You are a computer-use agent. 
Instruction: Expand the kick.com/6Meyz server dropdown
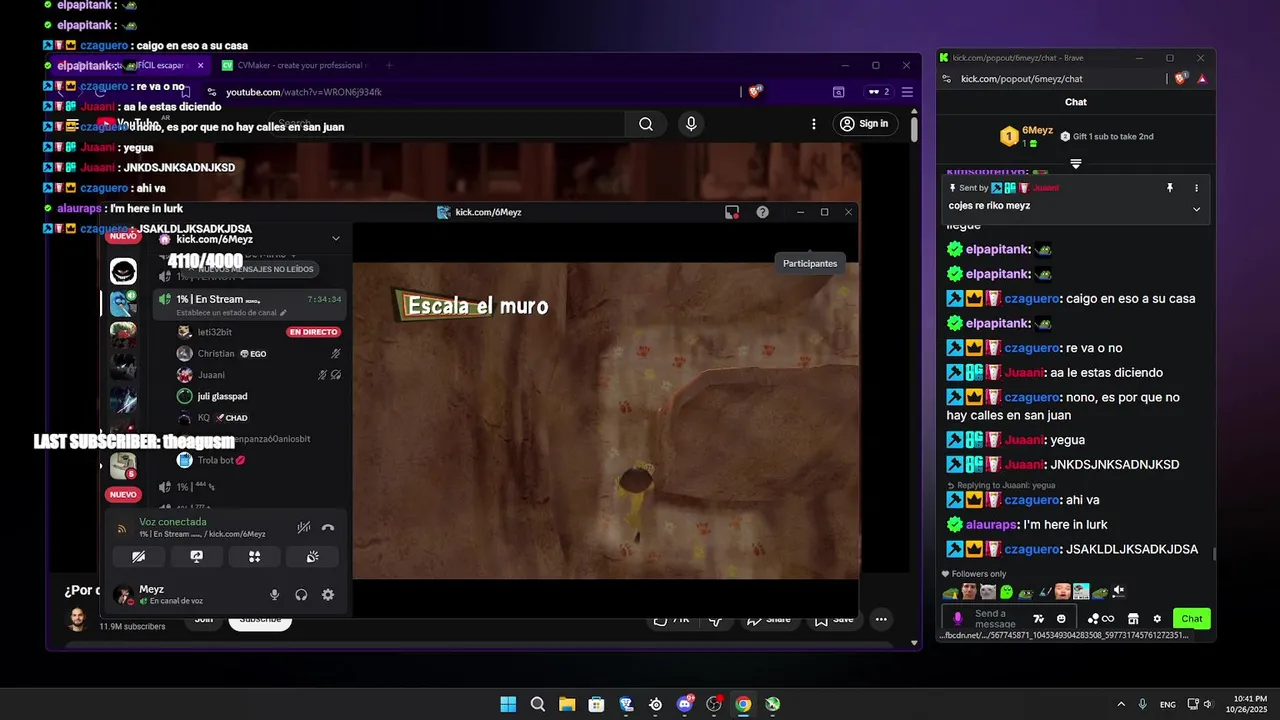coord(336,239)
